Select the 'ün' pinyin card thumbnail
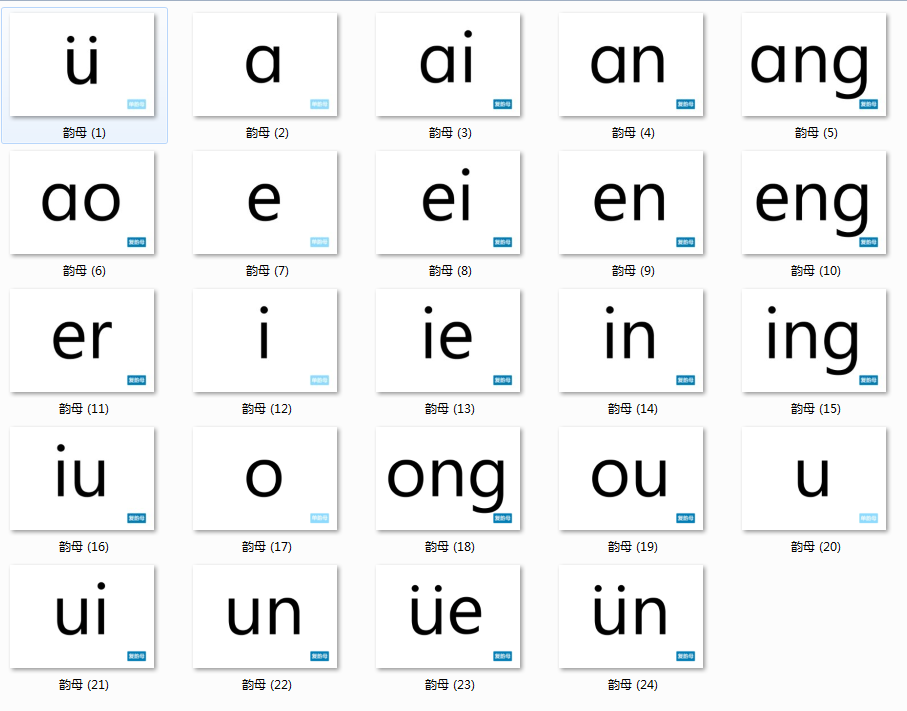Image resolution: width=907 pixels, height=711 pixels. (631, 616)
